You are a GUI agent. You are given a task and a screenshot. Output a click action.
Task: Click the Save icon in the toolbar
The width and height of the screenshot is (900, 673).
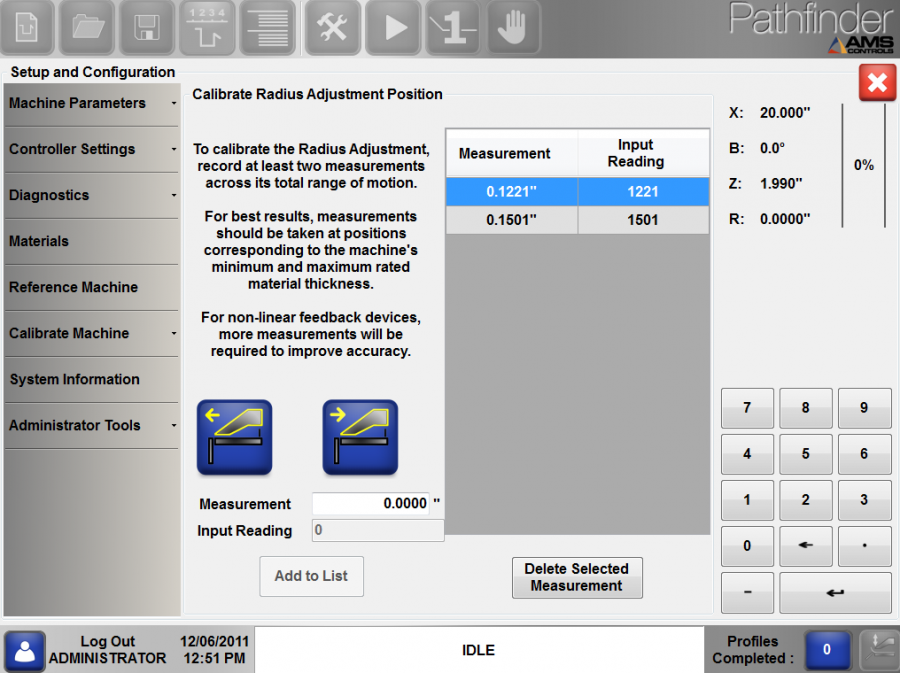(146, 27)
